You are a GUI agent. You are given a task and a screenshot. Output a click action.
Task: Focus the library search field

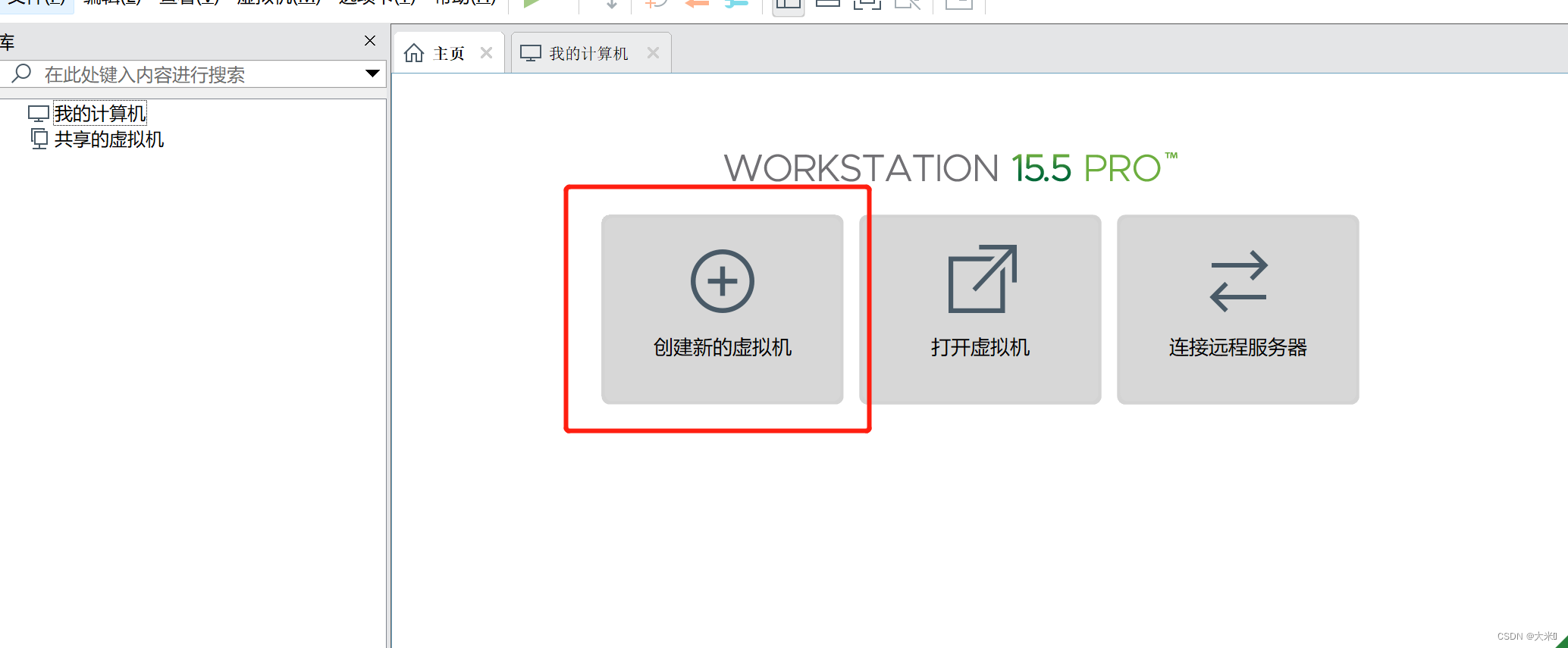coord(193,74)
